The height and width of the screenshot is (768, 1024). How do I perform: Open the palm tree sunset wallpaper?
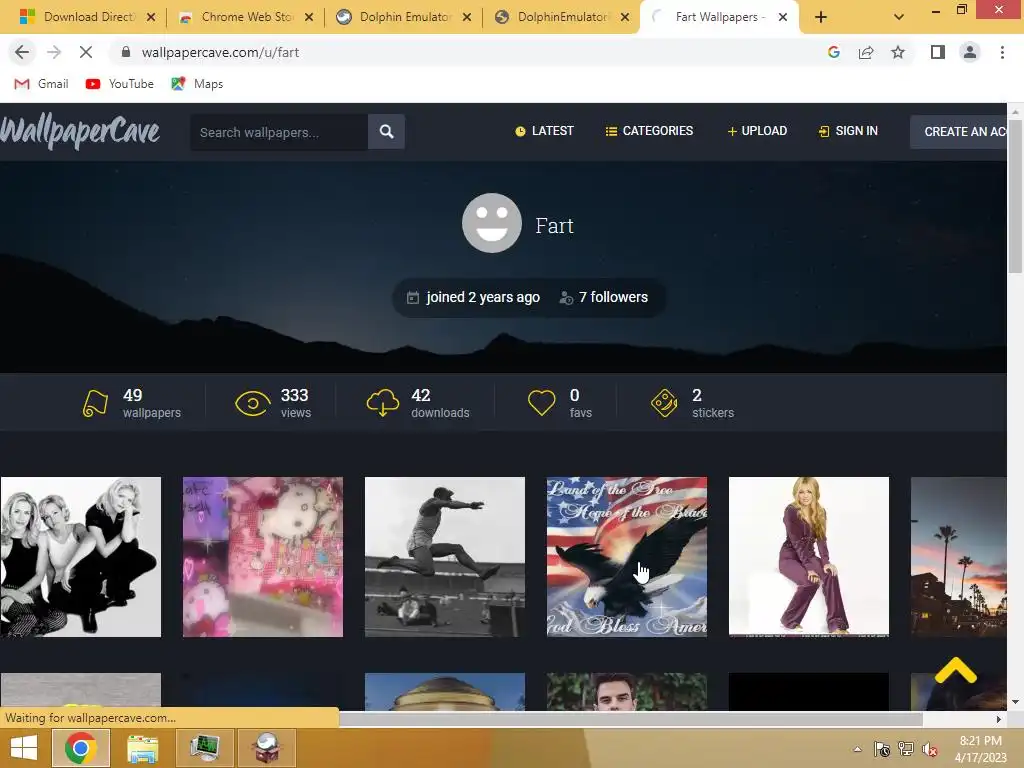click(x=959, y=557)
